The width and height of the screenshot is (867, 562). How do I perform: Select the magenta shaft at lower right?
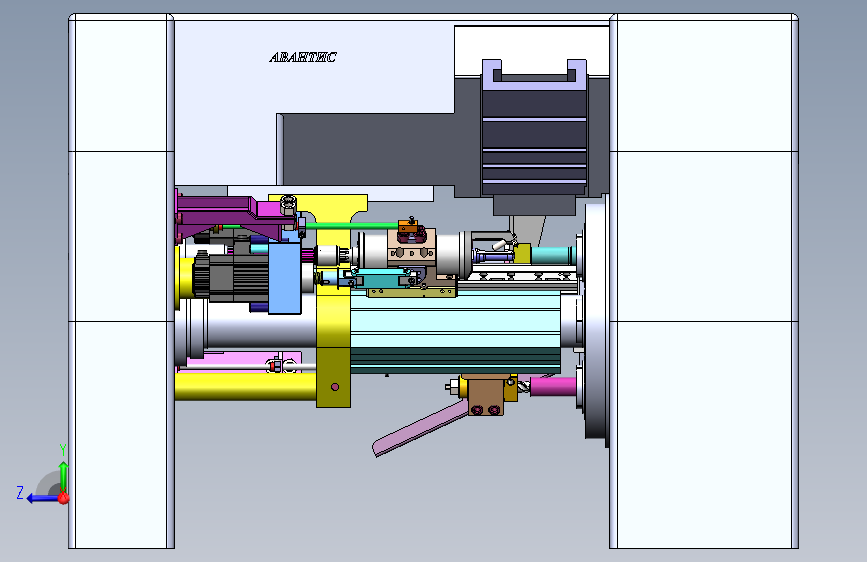[x=553, y=386]
